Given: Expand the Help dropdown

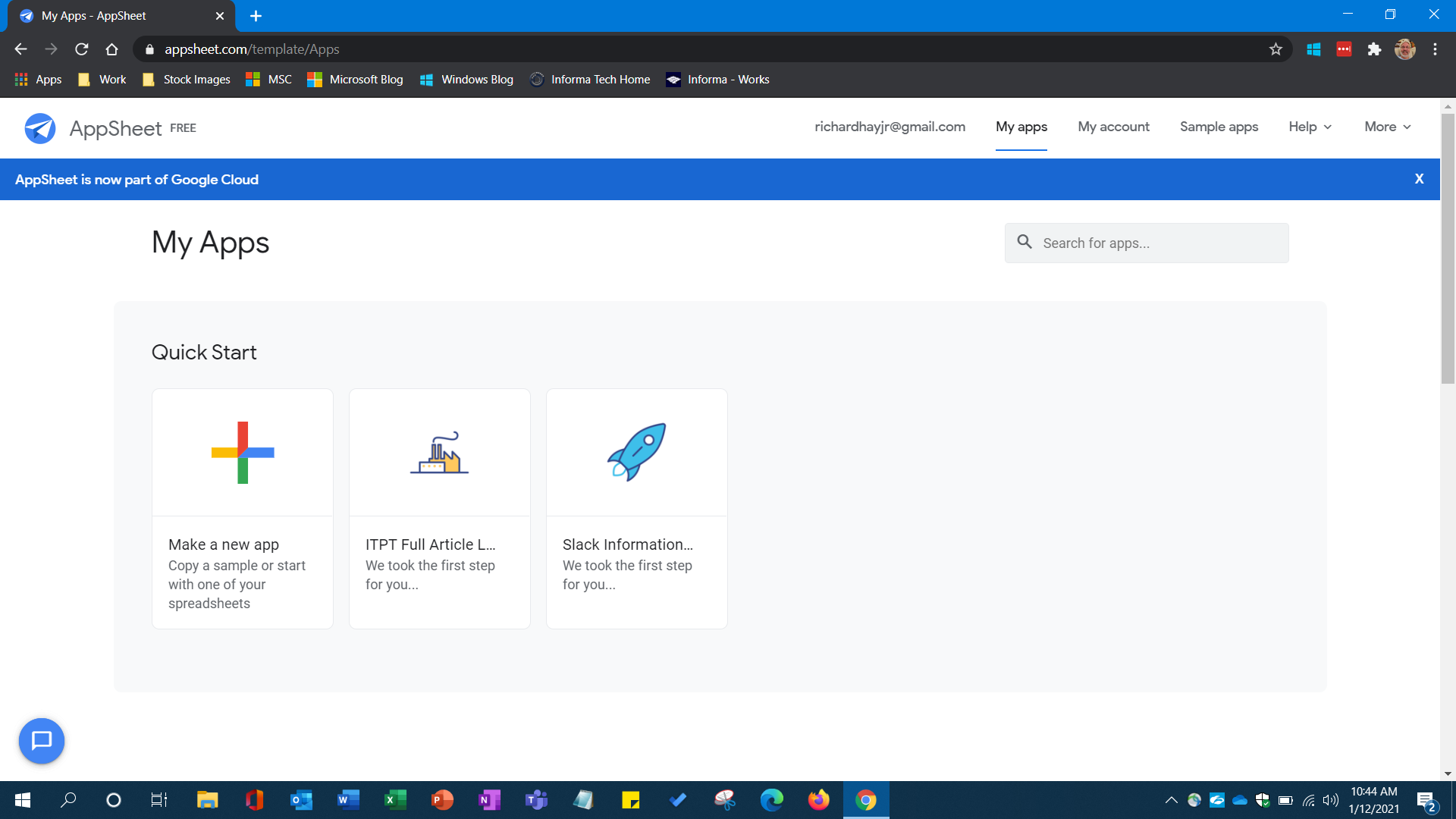Looking at the screenshot, I should [x=1309, y=127].
